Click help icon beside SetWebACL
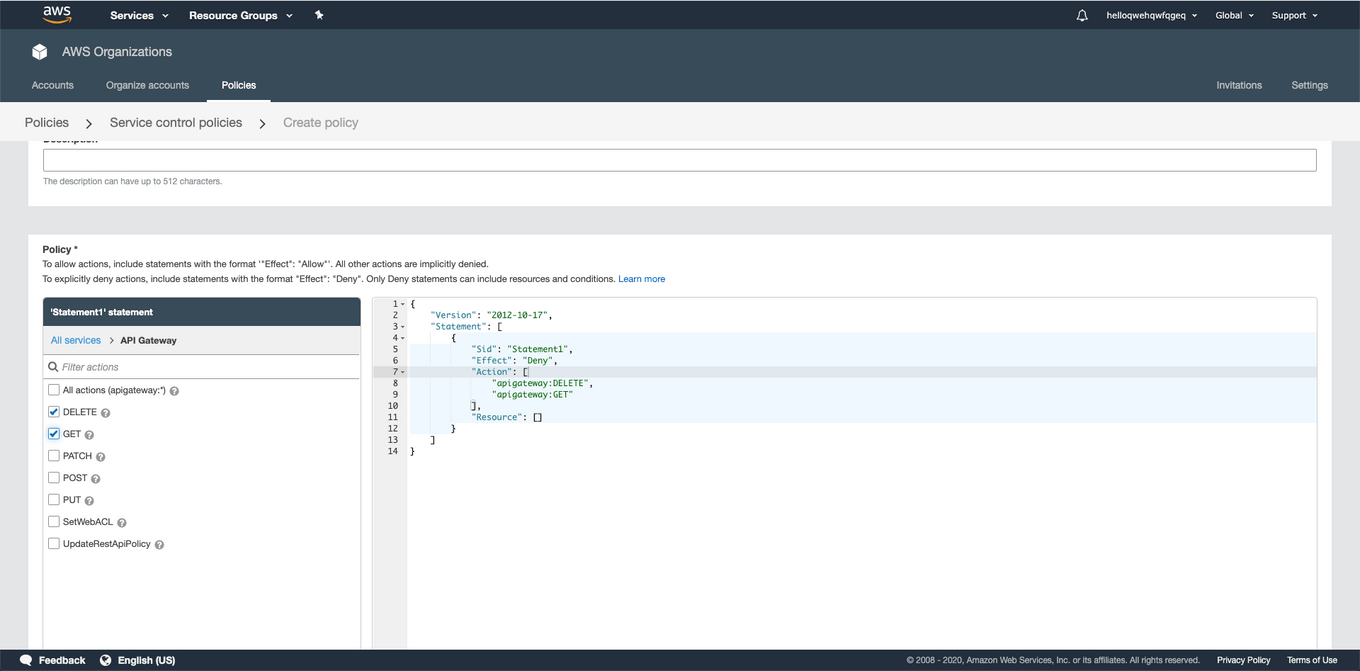This screenshot has height=671, width=1360. (122, 523)
